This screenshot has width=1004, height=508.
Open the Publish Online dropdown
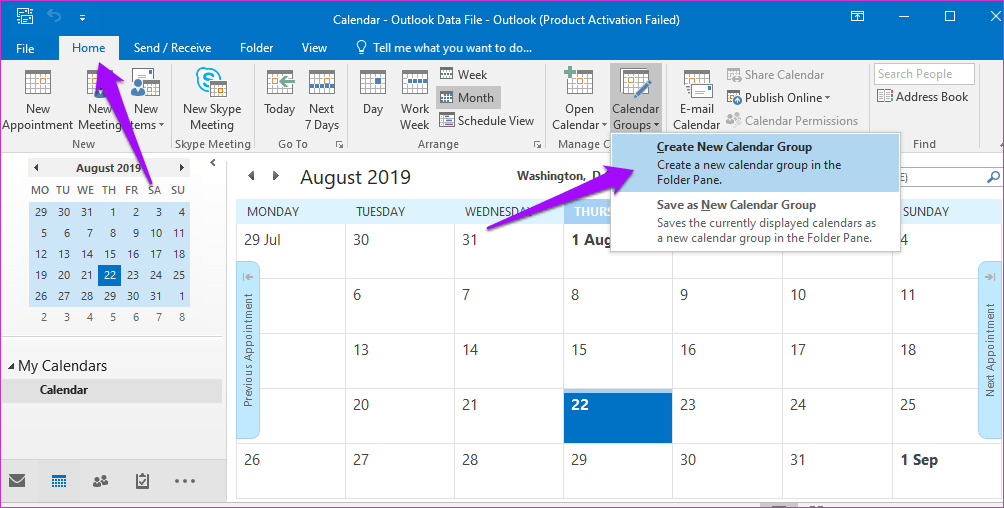pyautogui.click(x=779, y=97)
